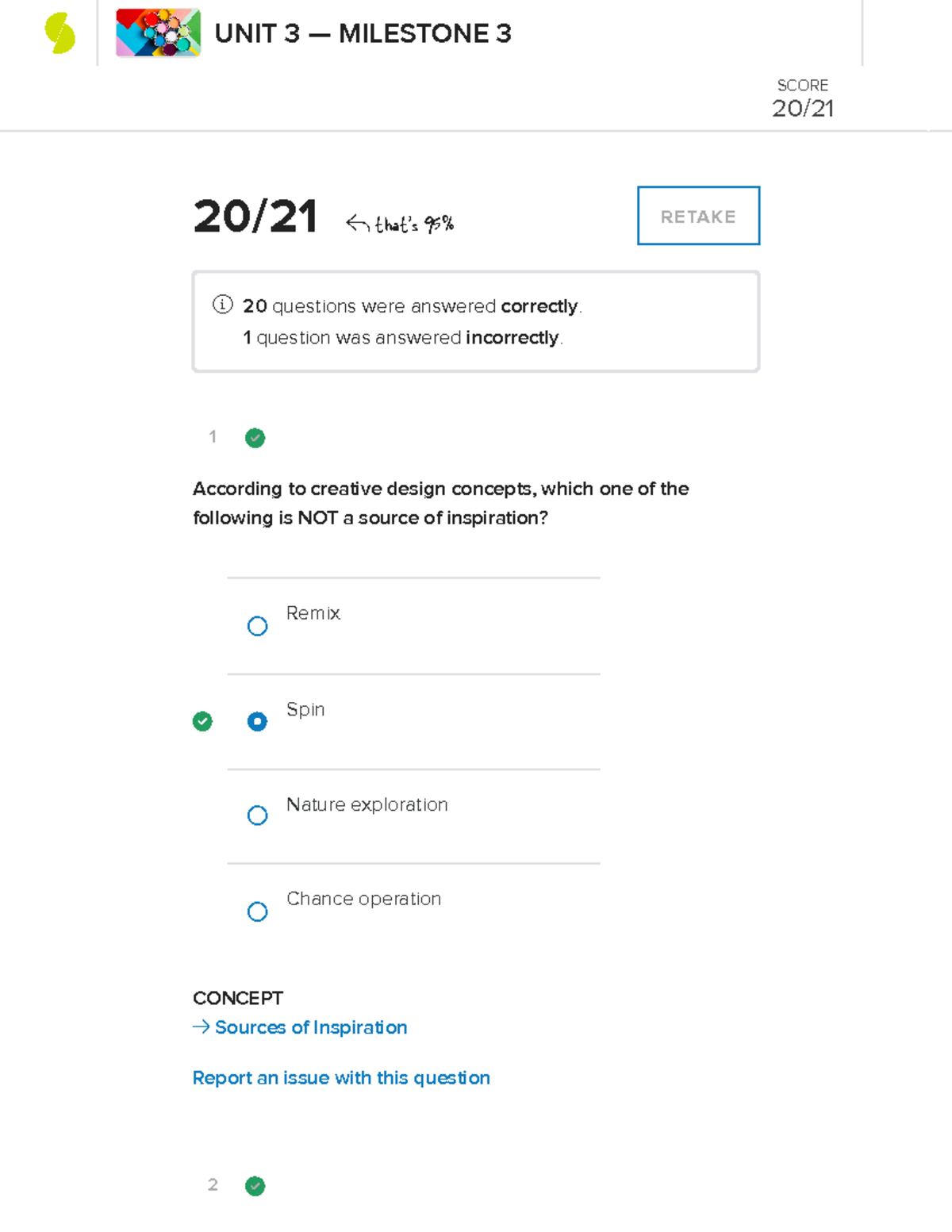Select the Chance operation answer option

pyautogui.click(x=257, y=911)
